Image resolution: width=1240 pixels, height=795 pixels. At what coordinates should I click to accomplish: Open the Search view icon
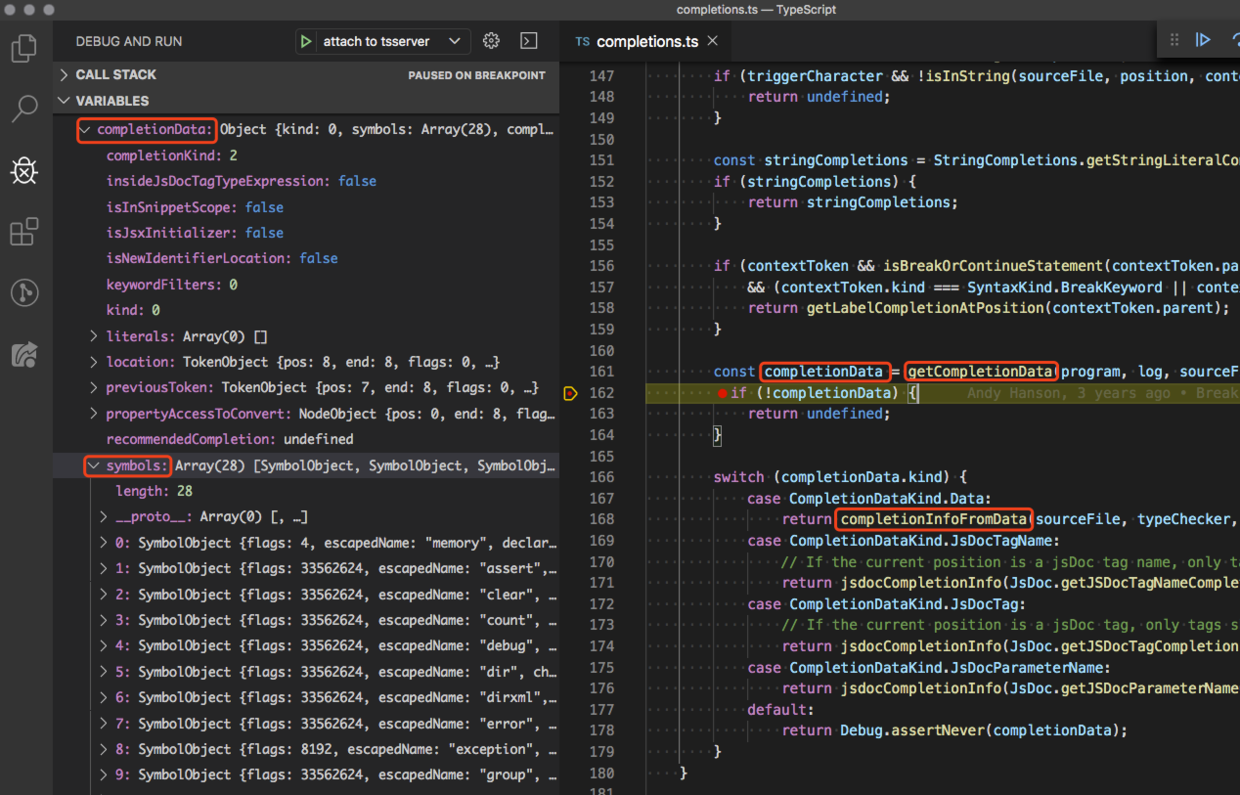24,108
